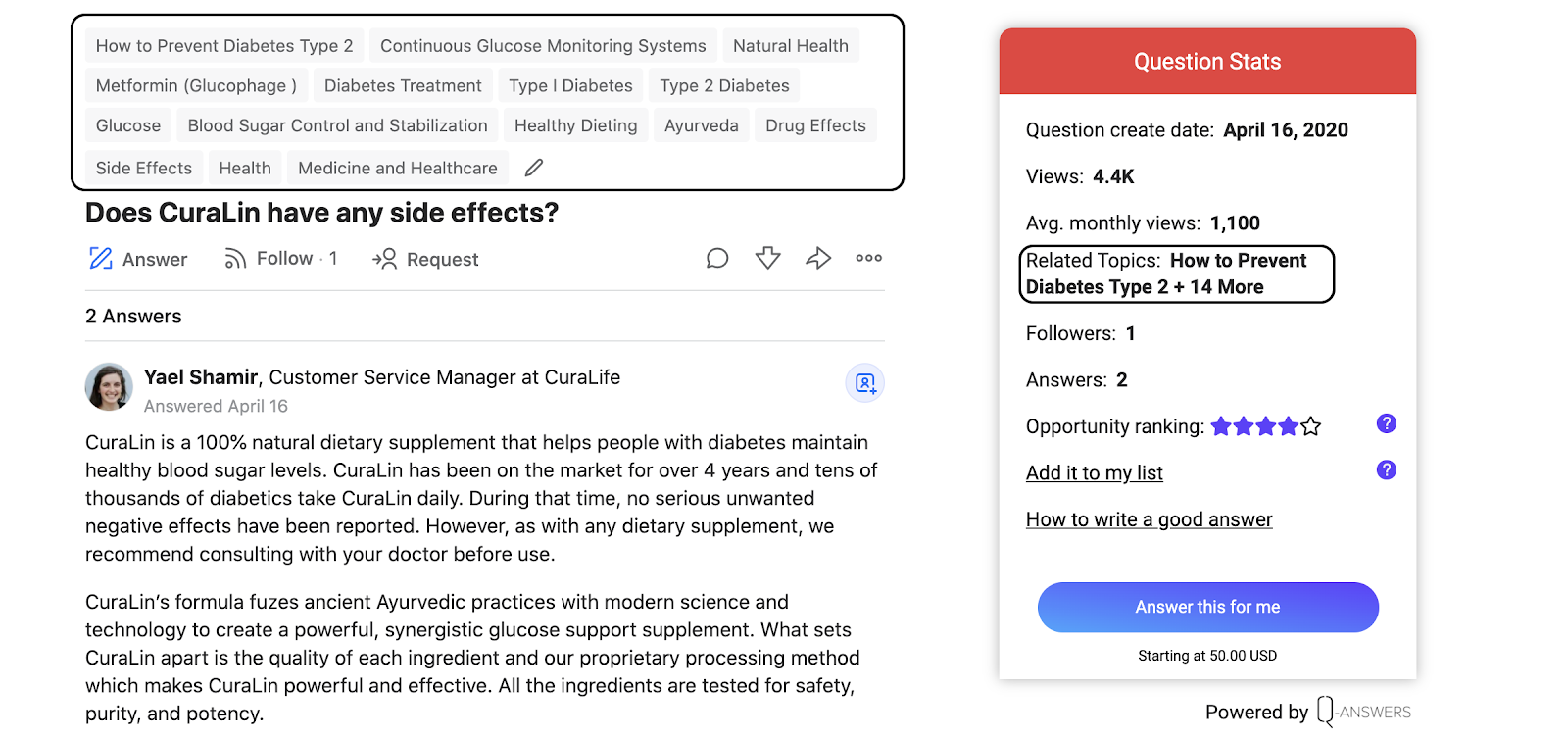The width and height of the screenshot is (1568, 739).
Task: Select the Natural Health topic tag
Action: 791,46
